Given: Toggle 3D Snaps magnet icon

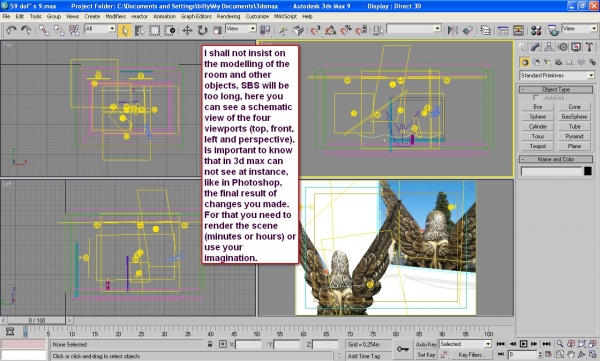Looking at the screenshot, I should point(315,30).
